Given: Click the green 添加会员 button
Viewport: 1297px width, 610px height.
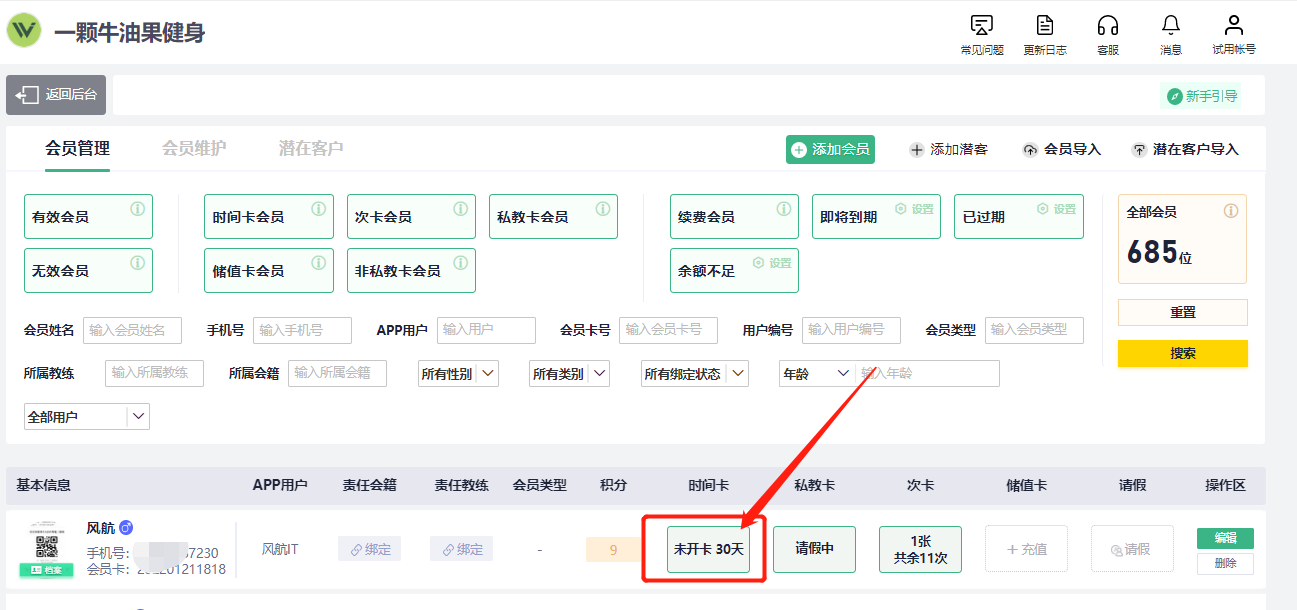Looking at the screenshot, I should pyautogui.click(x=830, y=150).
